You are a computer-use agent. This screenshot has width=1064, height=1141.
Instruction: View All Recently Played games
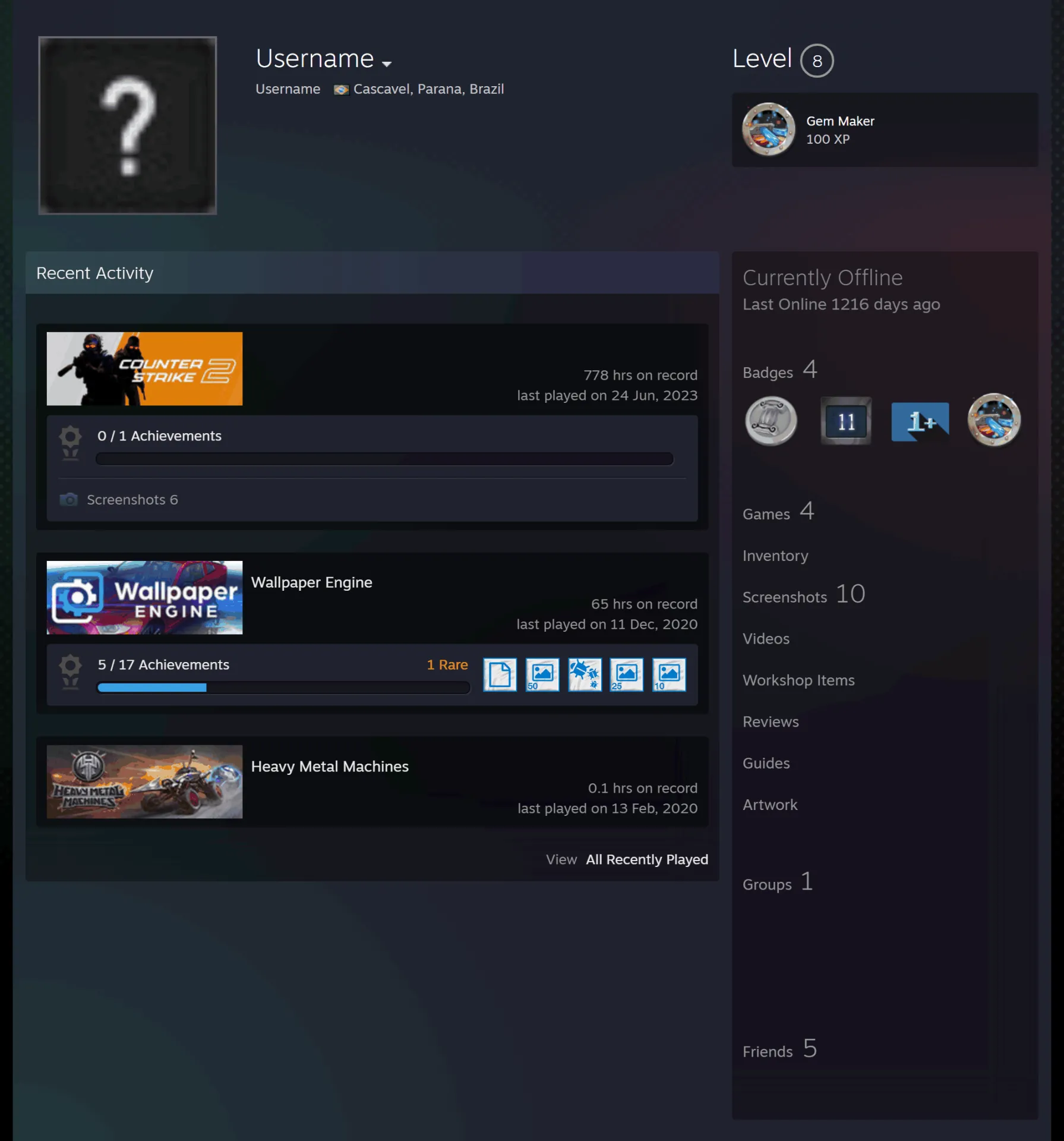coord(646,859)
